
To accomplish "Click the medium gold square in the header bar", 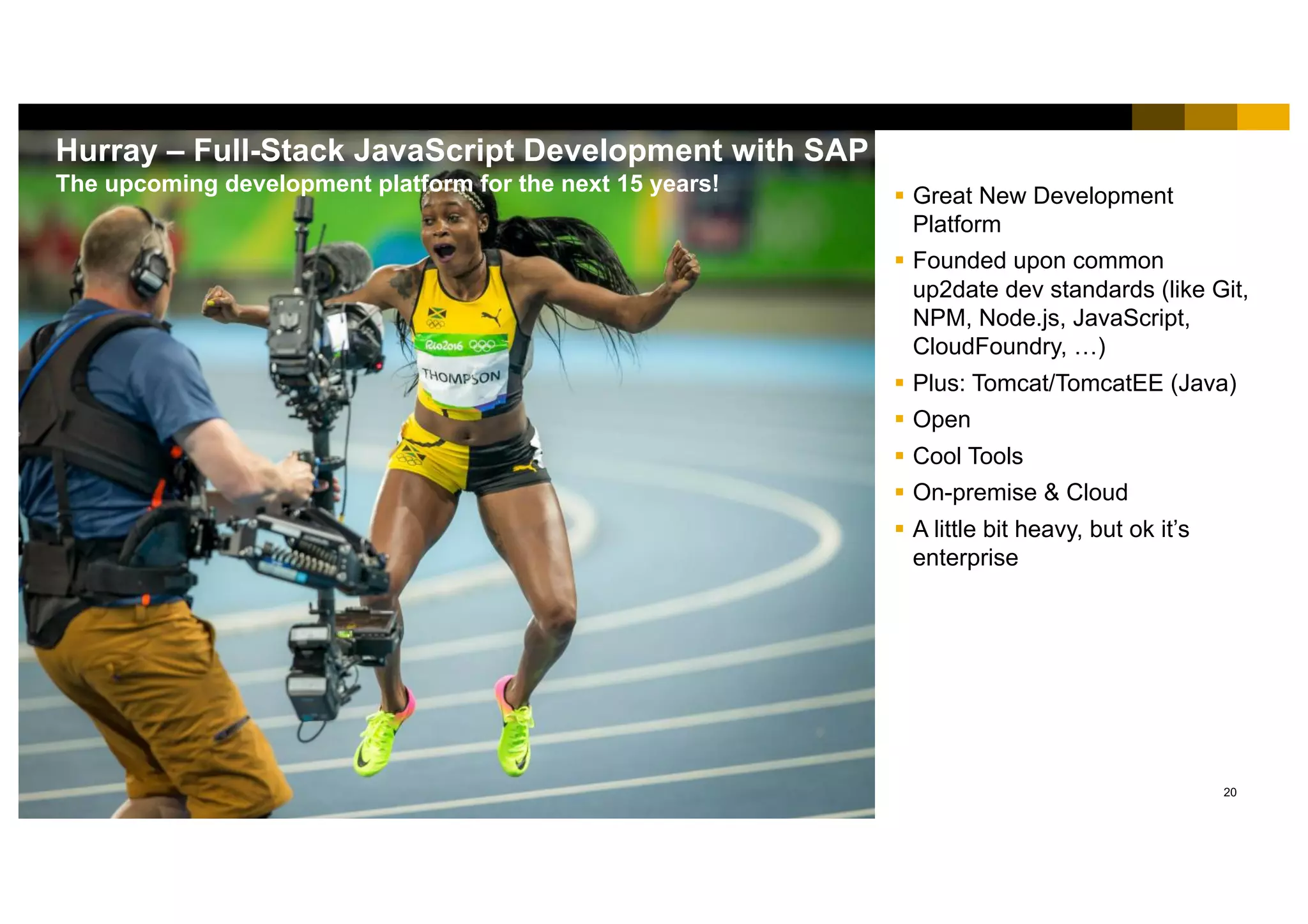I will 1211,117.
